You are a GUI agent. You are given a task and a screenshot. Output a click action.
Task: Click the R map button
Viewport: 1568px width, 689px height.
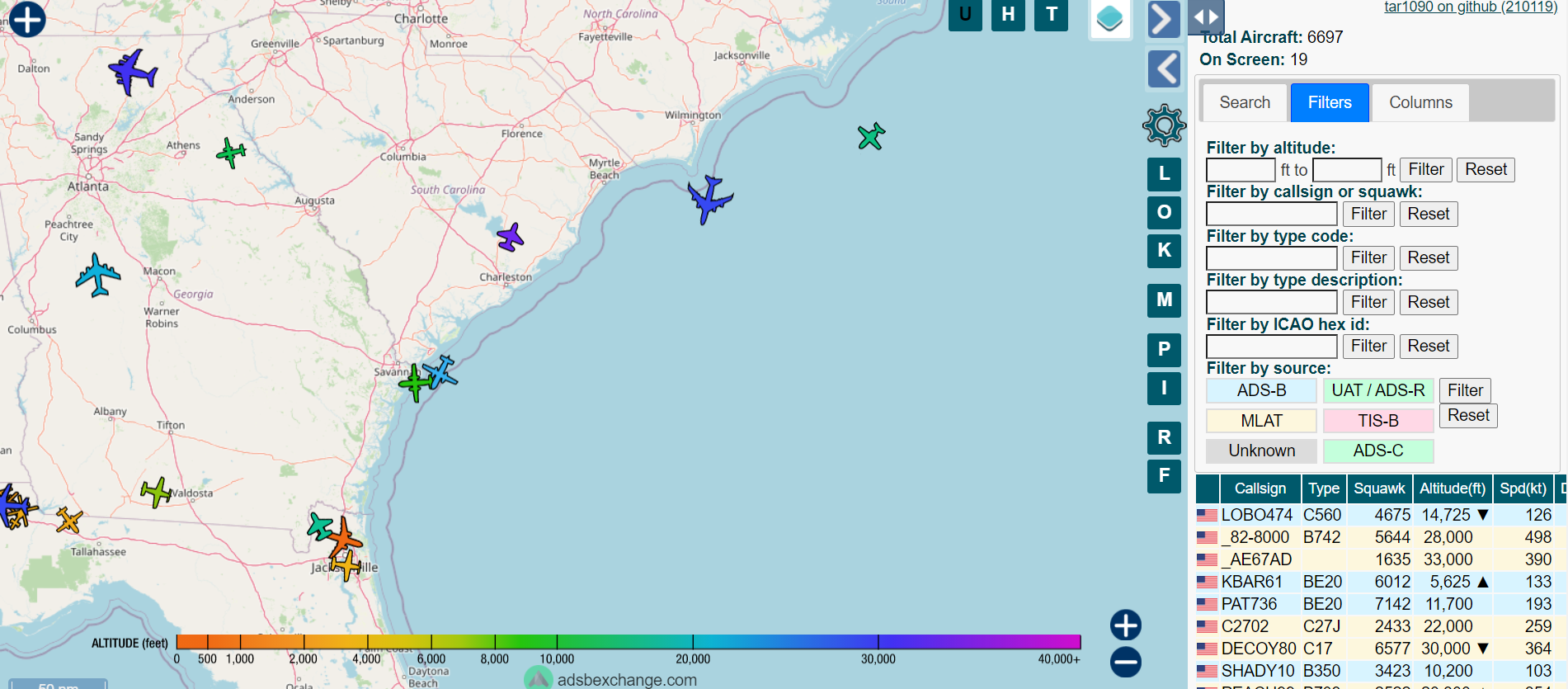pyautogui.click(x=1164, y=437)
